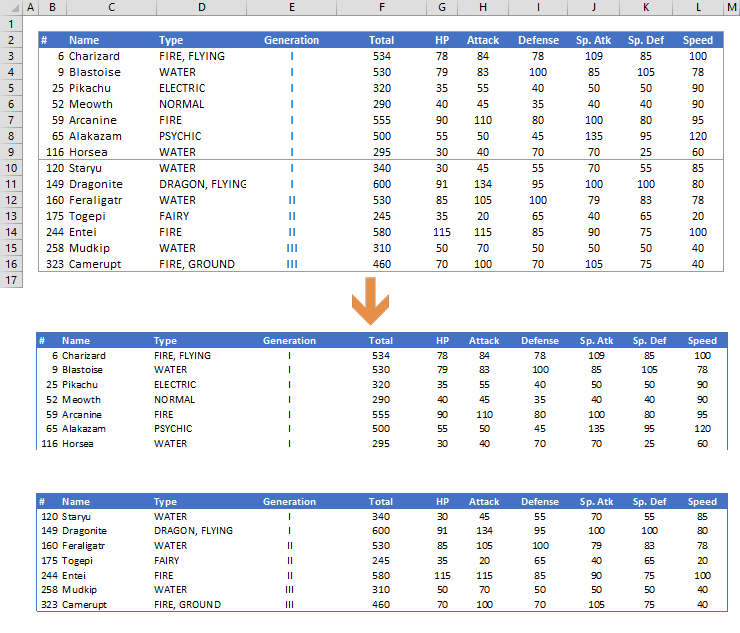Select Generation III cell in worksheet row 15
This screenshot has width=740, height=633.
tap(292, 248)
